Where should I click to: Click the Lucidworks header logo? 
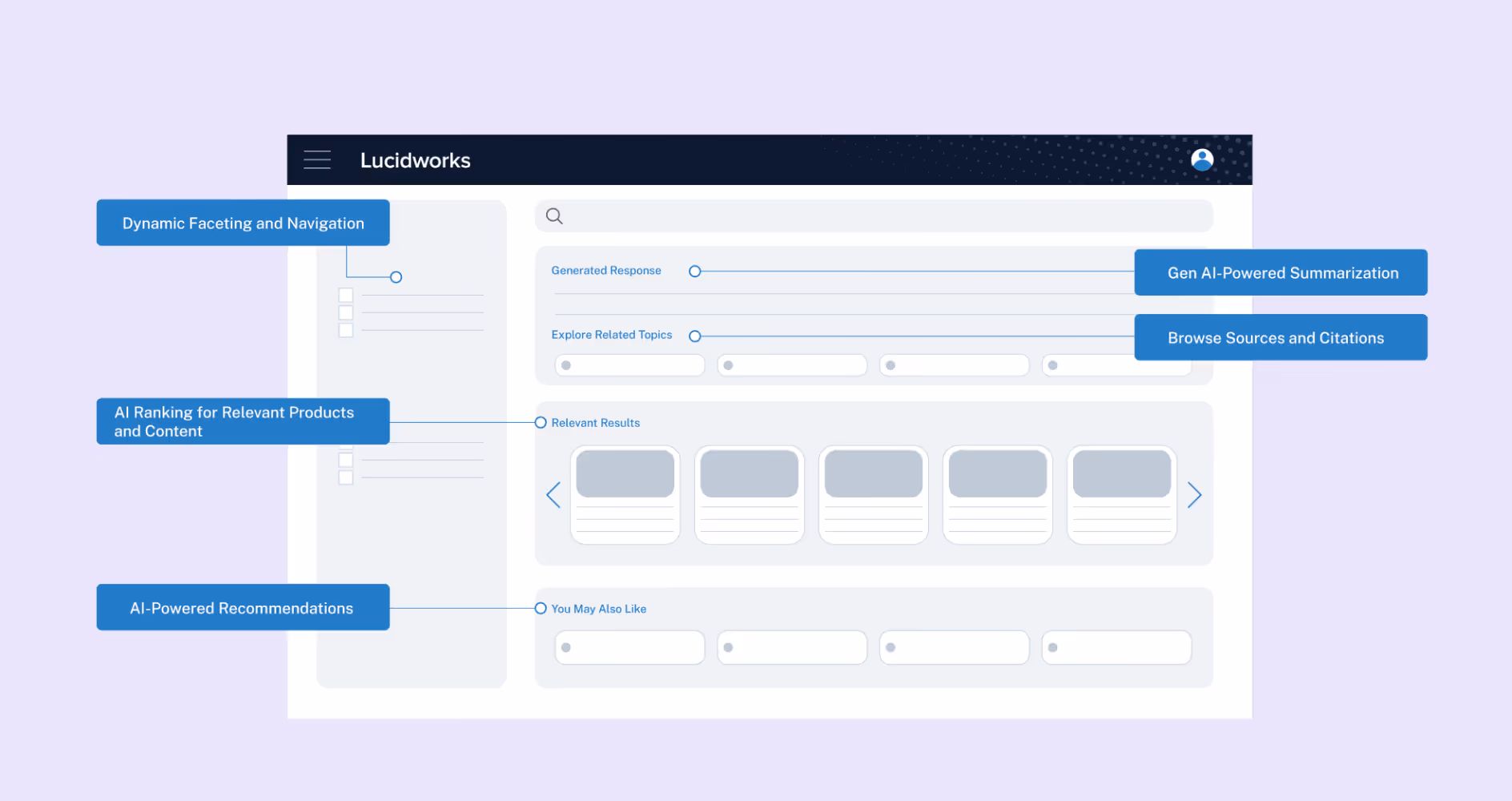click(415, 160)
